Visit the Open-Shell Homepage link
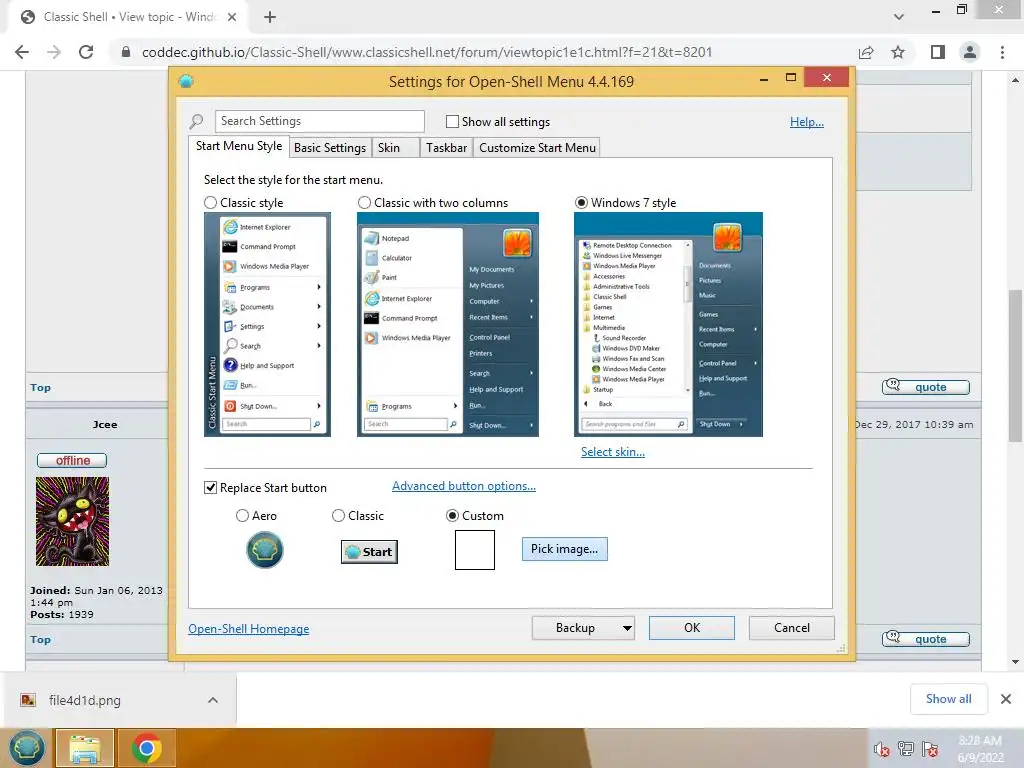Screen dimensions: 1024x768 tap(249, 629)
